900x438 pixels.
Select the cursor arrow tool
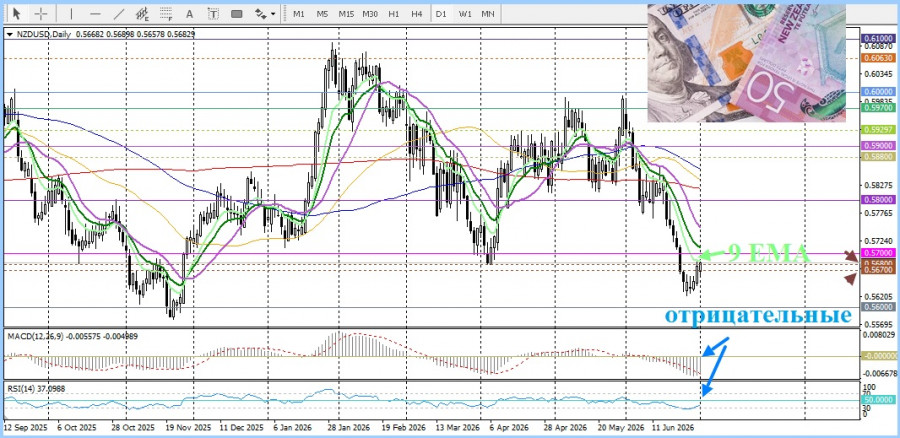[17, 13]
